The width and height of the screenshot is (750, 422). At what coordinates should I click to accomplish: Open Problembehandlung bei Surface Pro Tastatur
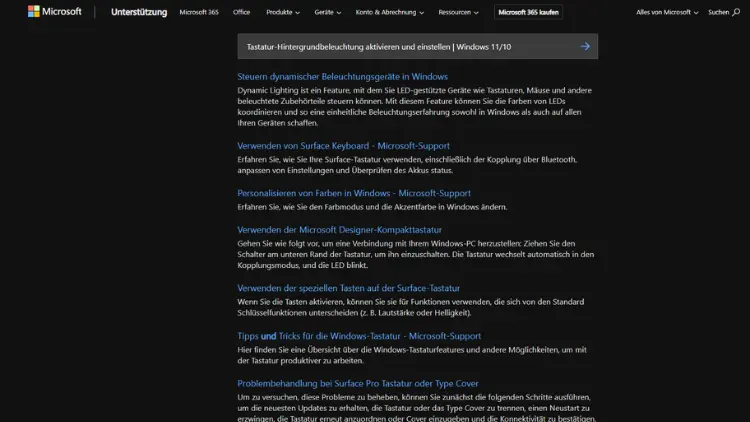click(358, 383)
